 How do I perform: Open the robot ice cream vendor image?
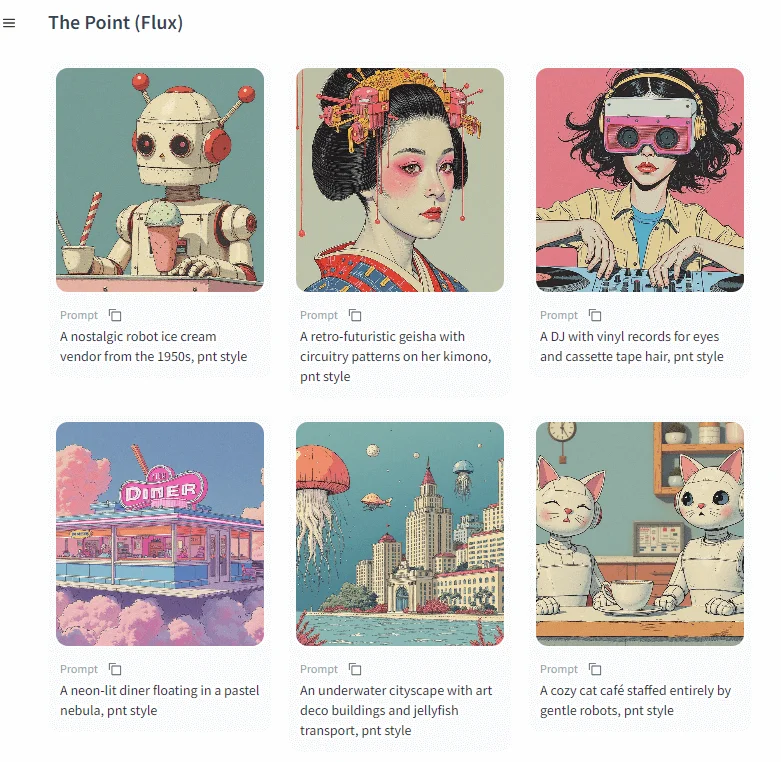(x=160, y=180)
